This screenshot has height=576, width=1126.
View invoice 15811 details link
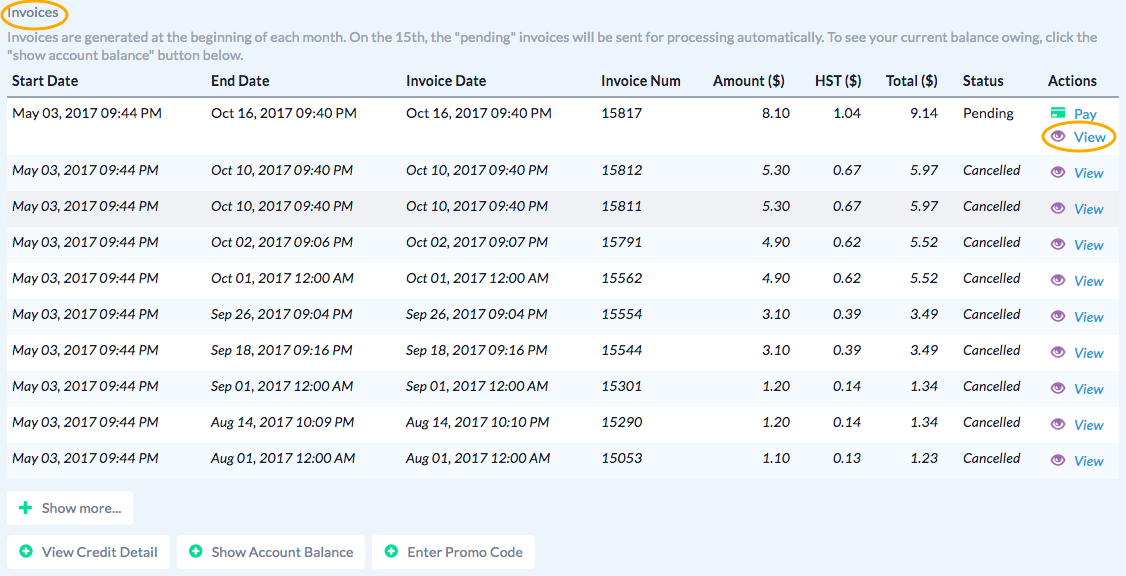point(1088,209)
